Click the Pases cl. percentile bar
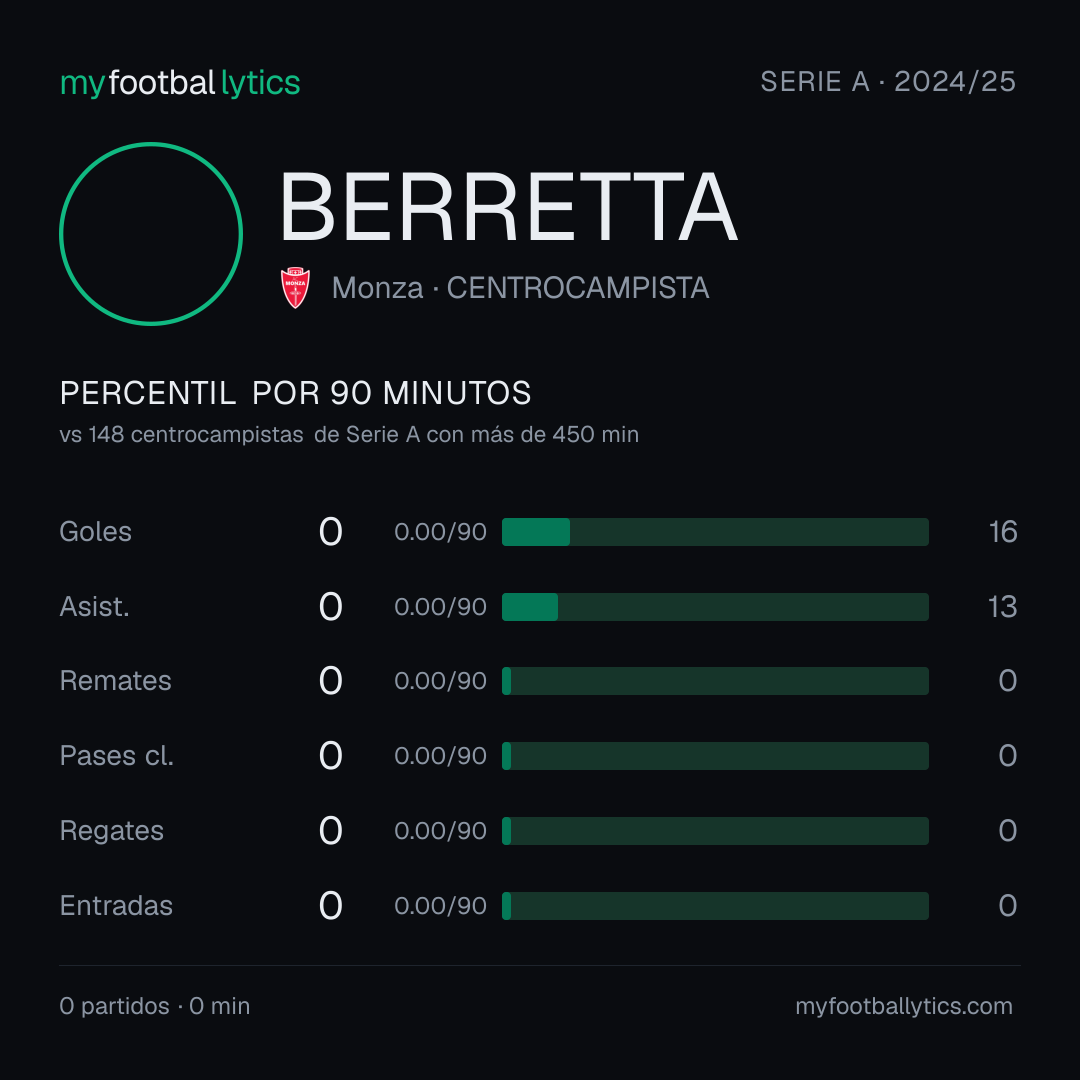1080x1080 pixels. (x=715, y=756)
